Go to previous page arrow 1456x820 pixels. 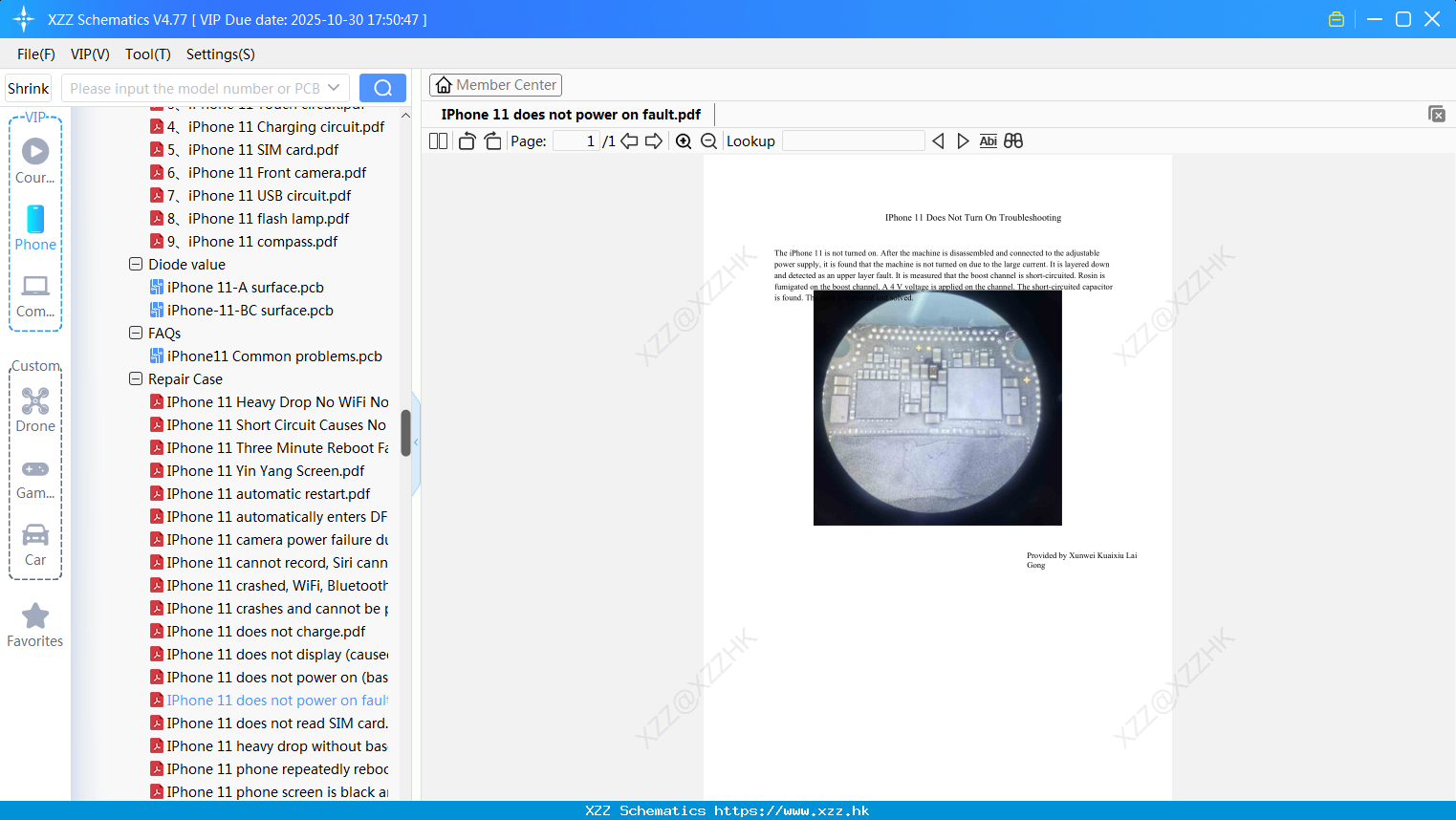click(x=629, y=140)
